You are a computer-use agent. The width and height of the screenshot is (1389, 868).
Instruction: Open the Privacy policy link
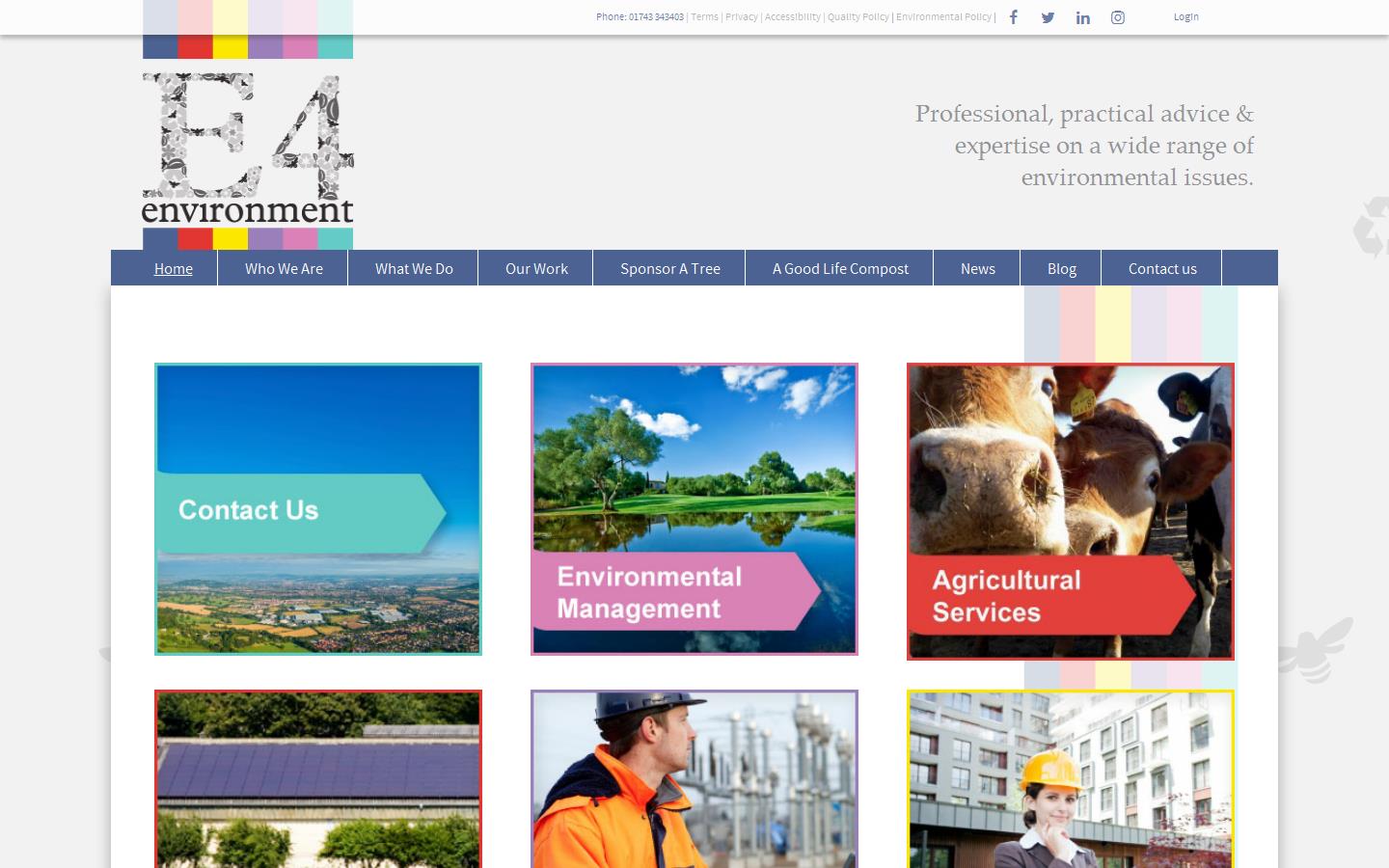(x=742, y=16)
